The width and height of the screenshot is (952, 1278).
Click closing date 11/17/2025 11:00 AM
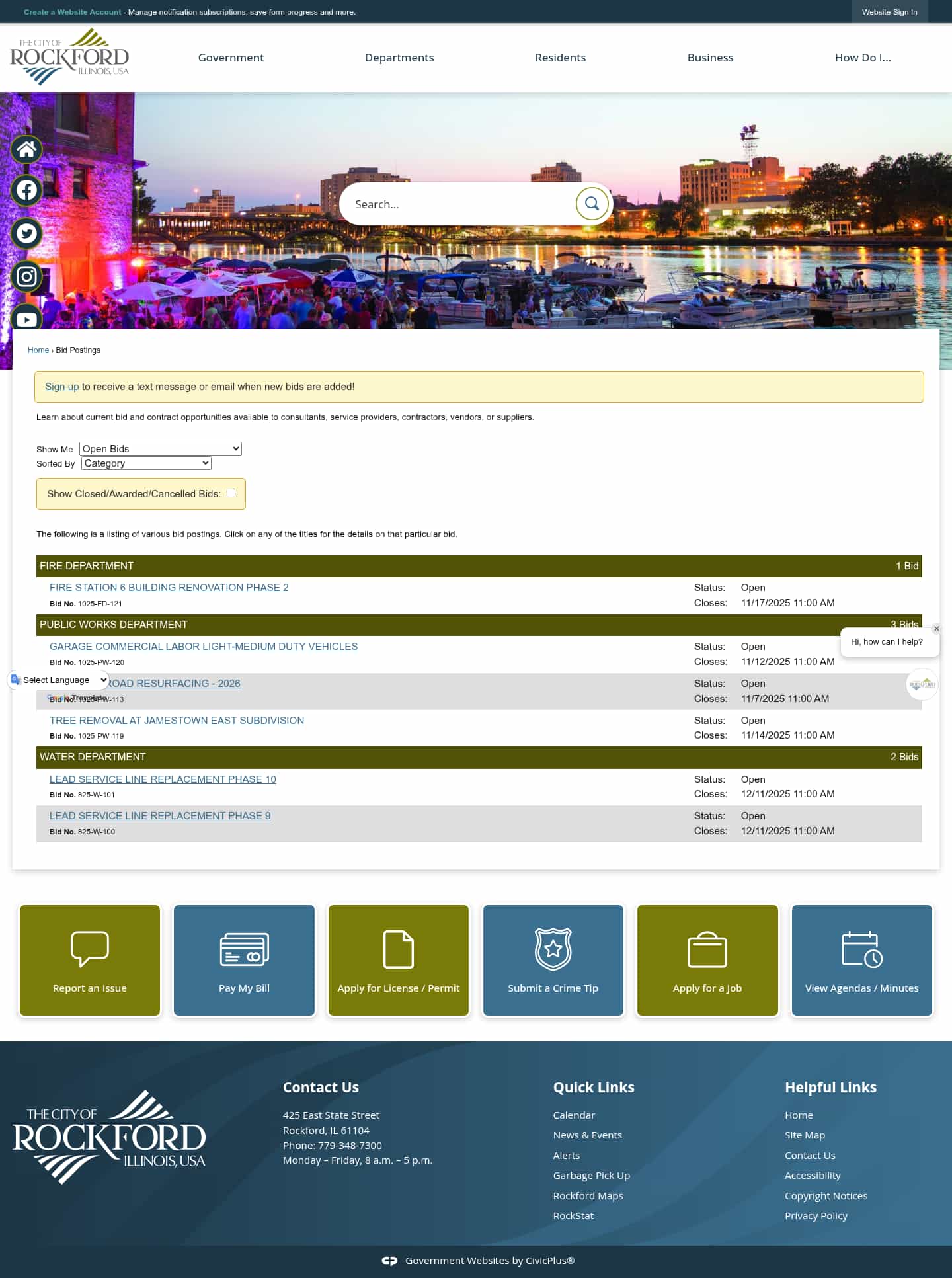point(787,603)
